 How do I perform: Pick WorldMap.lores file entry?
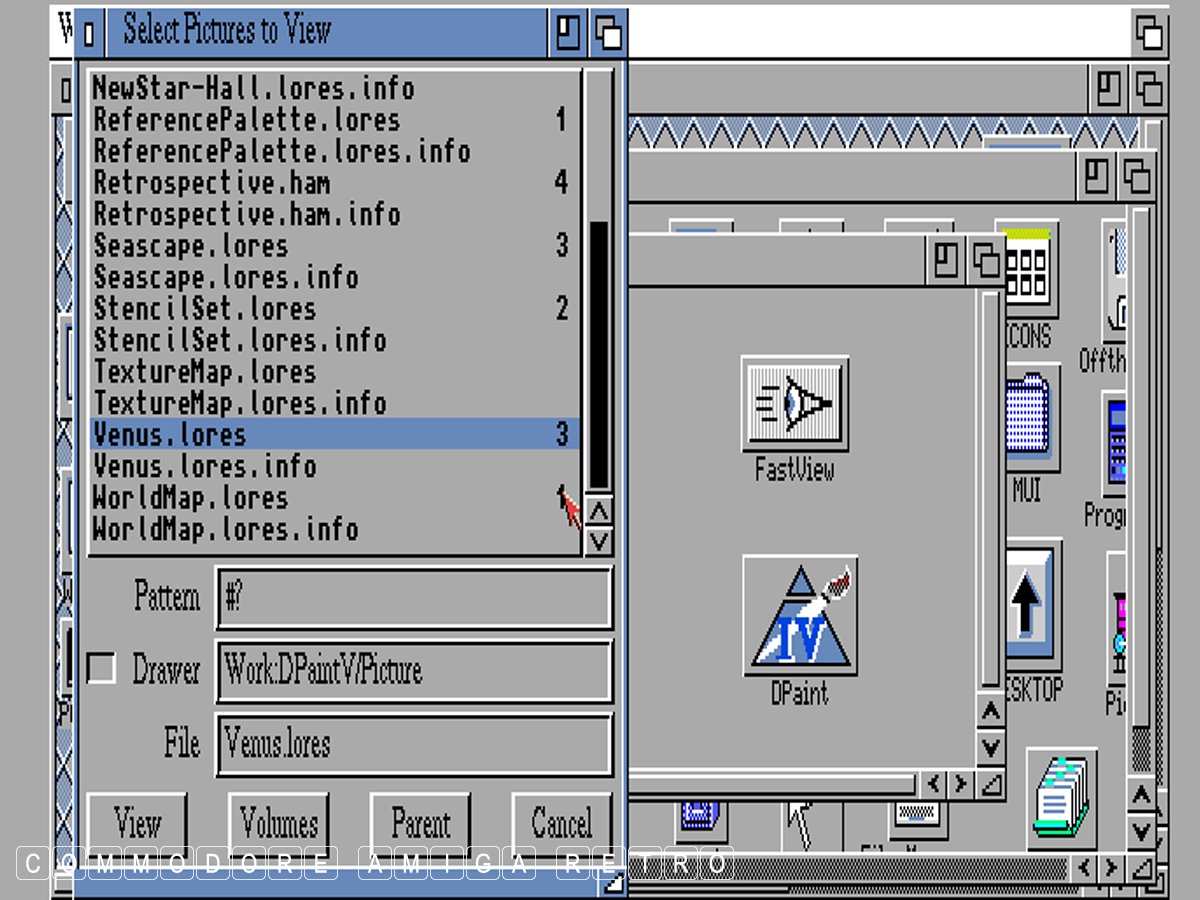[190, 498]
